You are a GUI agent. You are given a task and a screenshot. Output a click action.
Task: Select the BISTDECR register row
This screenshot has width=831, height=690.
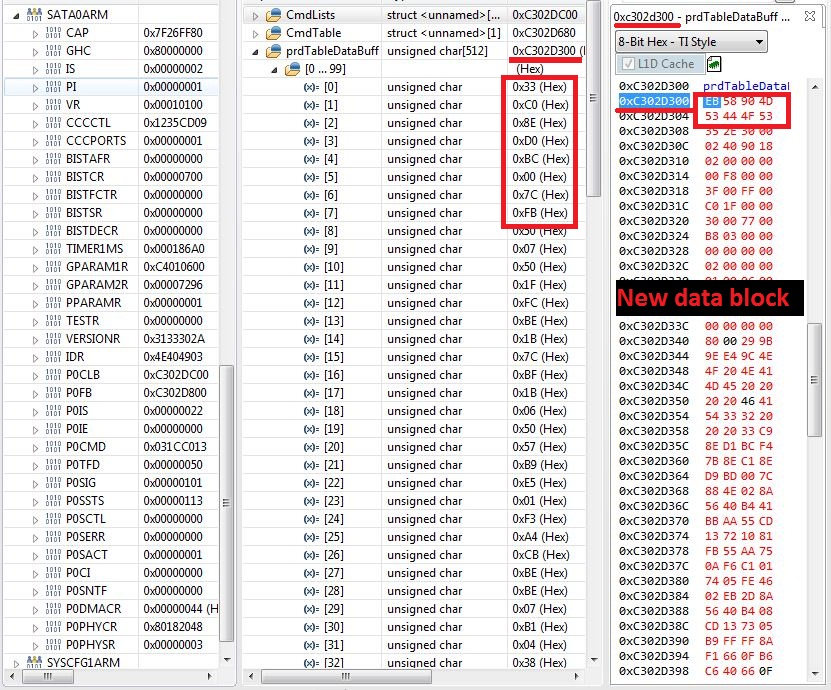click(111, 231)
